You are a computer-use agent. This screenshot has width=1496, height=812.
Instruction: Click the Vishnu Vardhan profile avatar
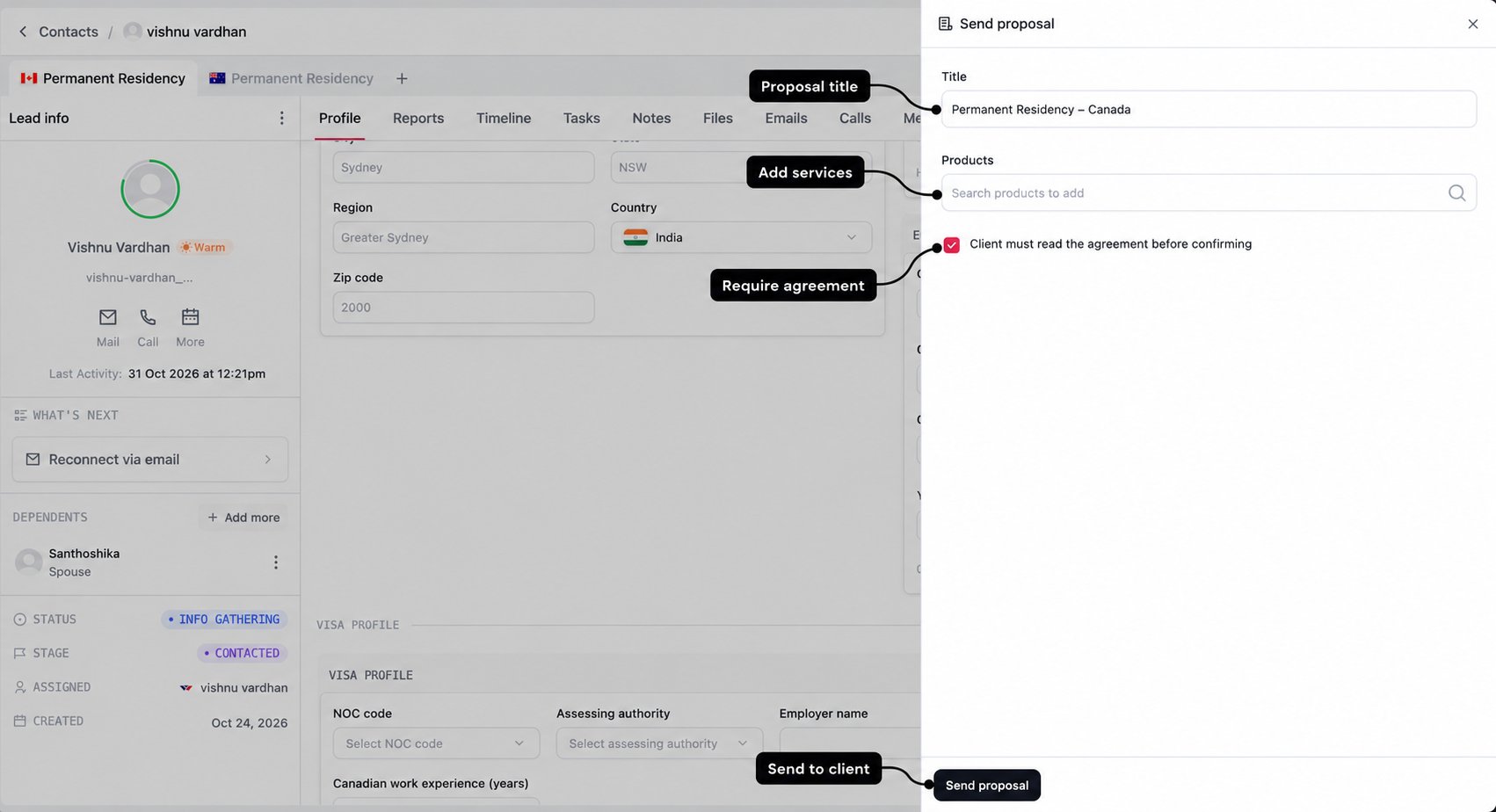click(150, 189)
